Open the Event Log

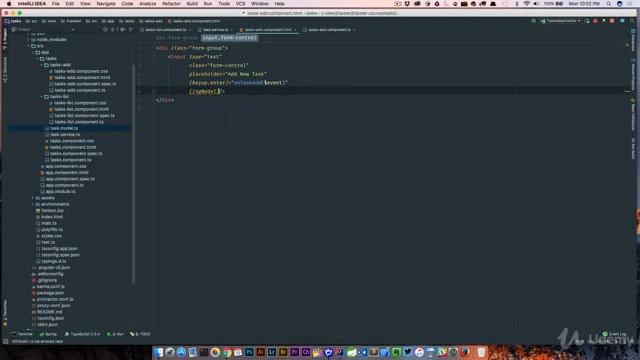[x=615, y=334]
